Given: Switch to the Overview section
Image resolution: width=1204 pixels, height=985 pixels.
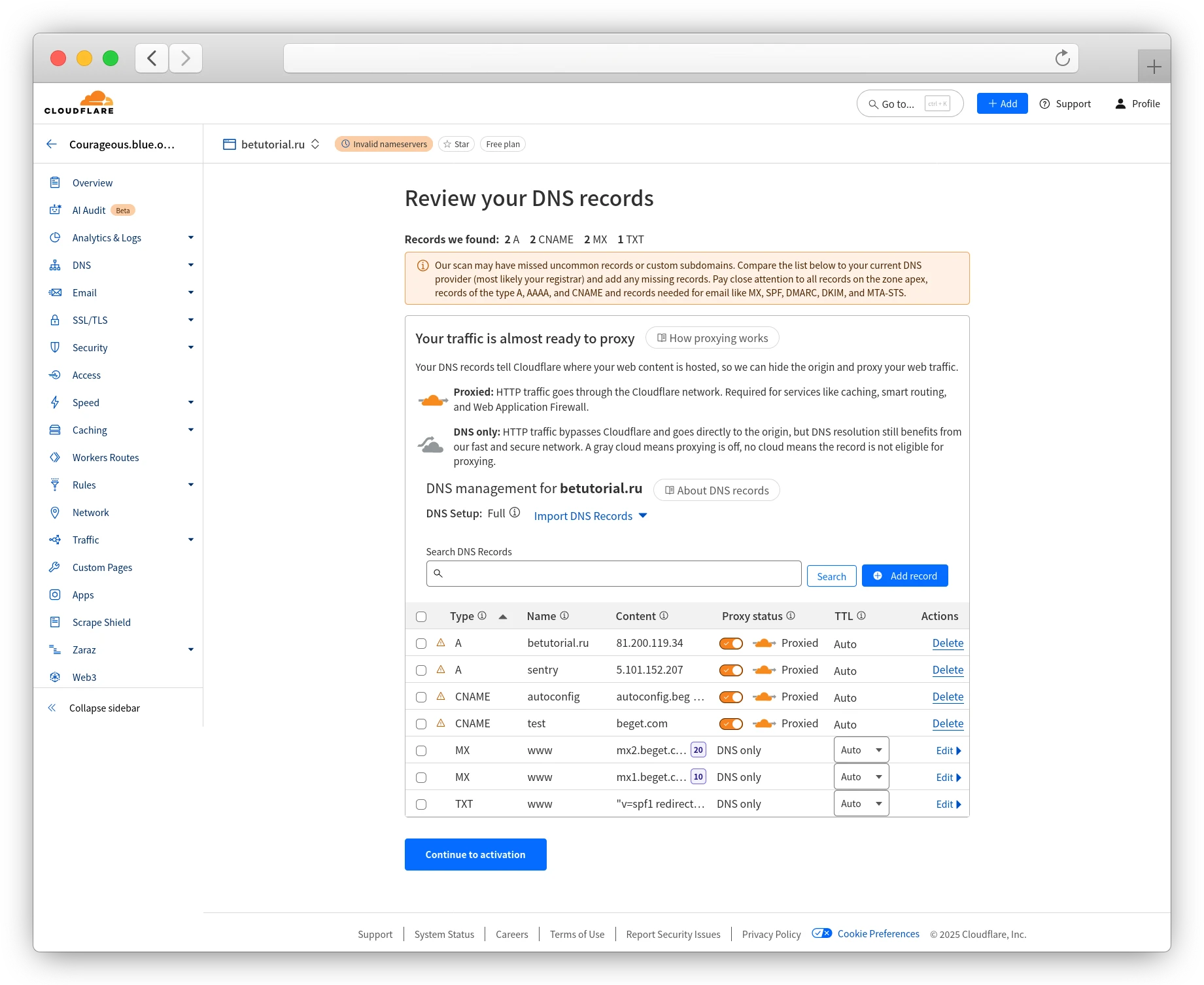Looking at the screenshot, I should pyautogui.click(x=92, y=182).
